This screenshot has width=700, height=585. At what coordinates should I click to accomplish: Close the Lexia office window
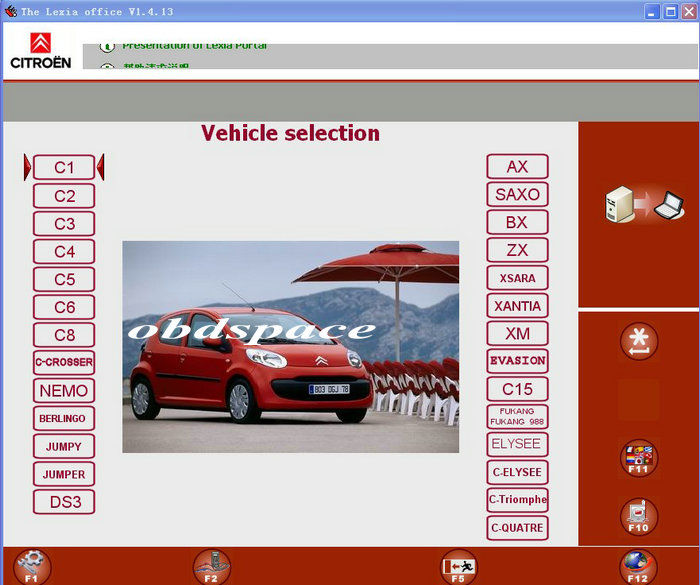coord(689,12)
